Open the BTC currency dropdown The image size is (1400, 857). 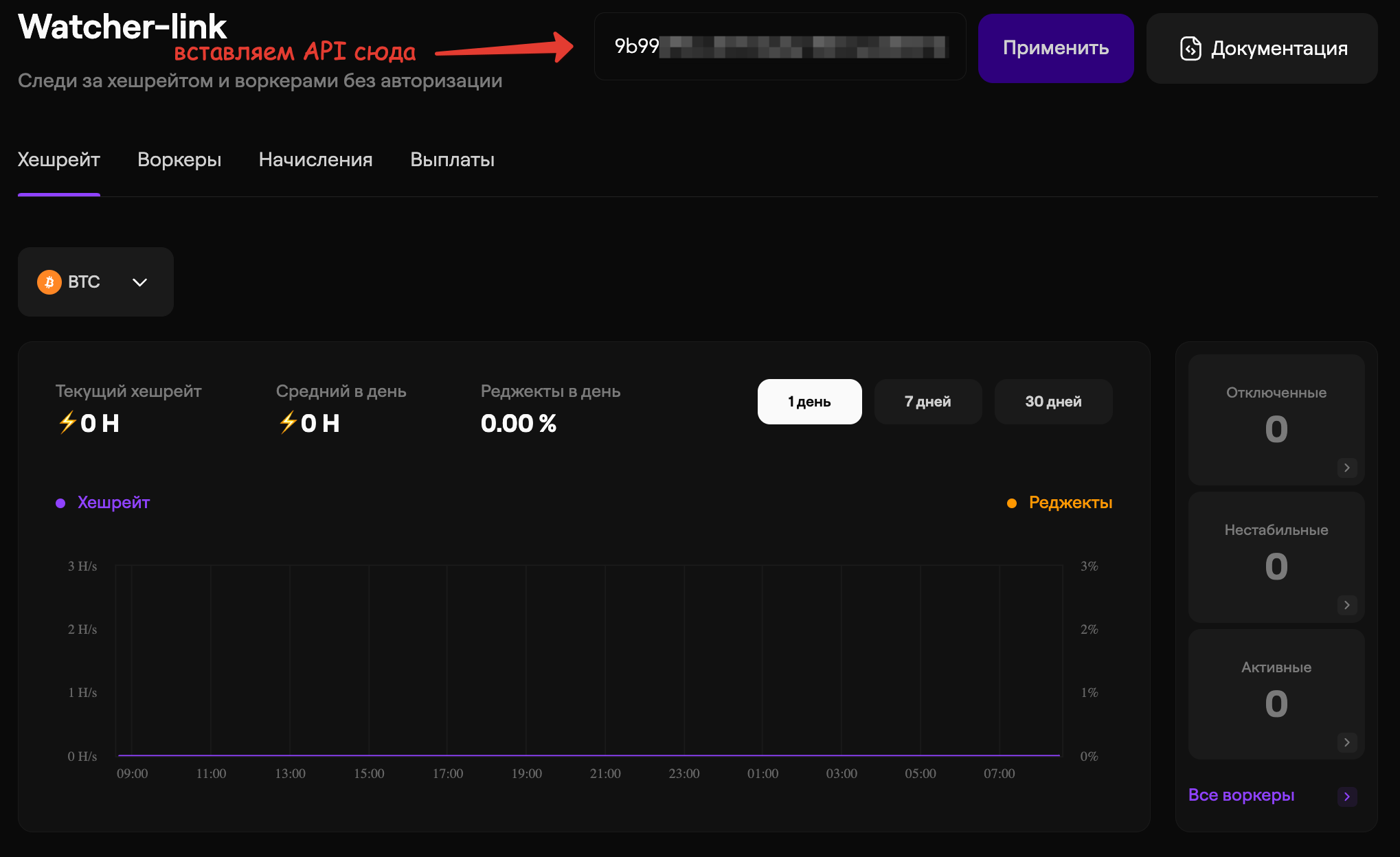pyautogui.click(x=139, y=282)
